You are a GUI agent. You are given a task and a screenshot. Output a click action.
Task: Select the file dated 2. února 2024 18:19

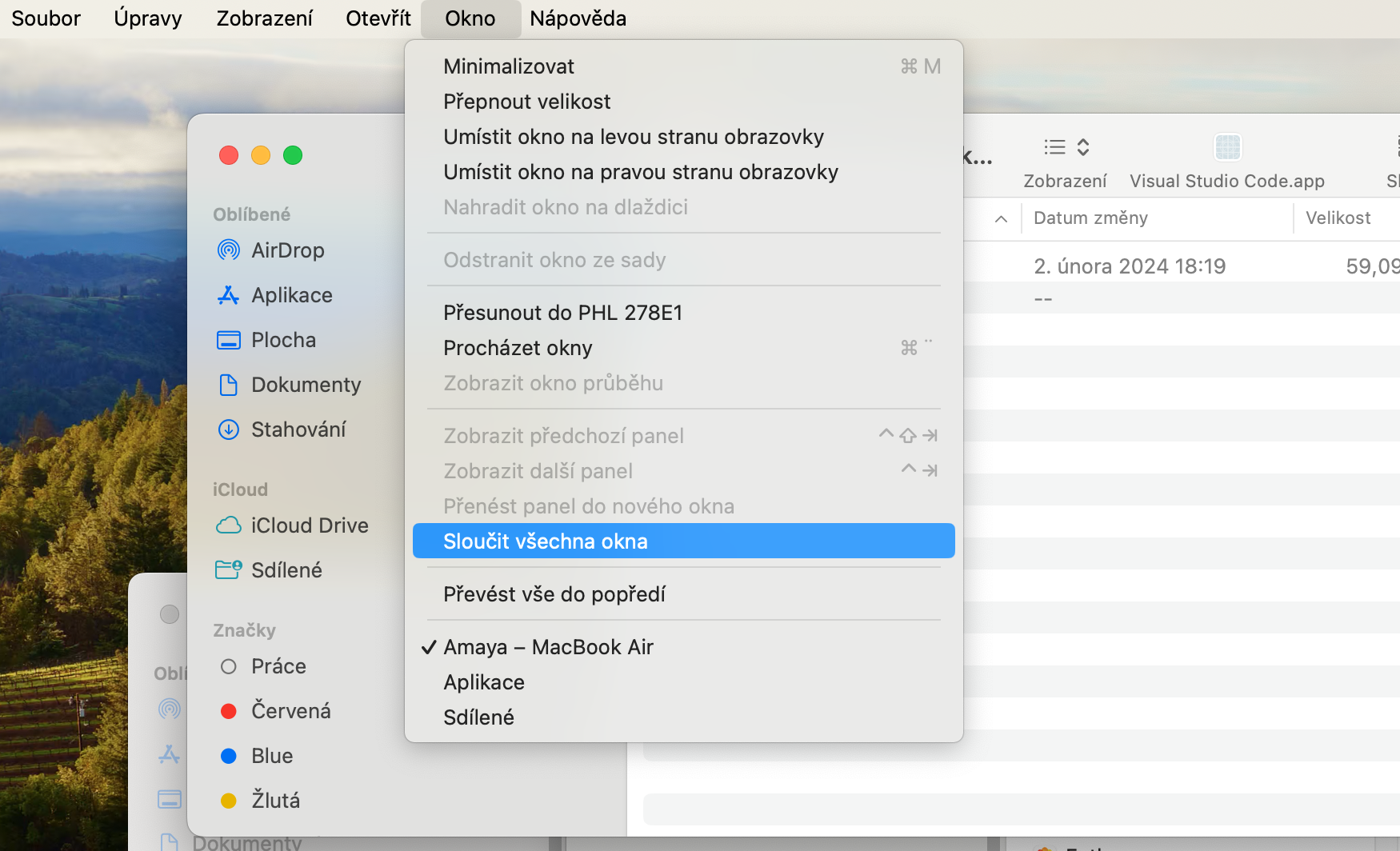tap(1130, 266)
